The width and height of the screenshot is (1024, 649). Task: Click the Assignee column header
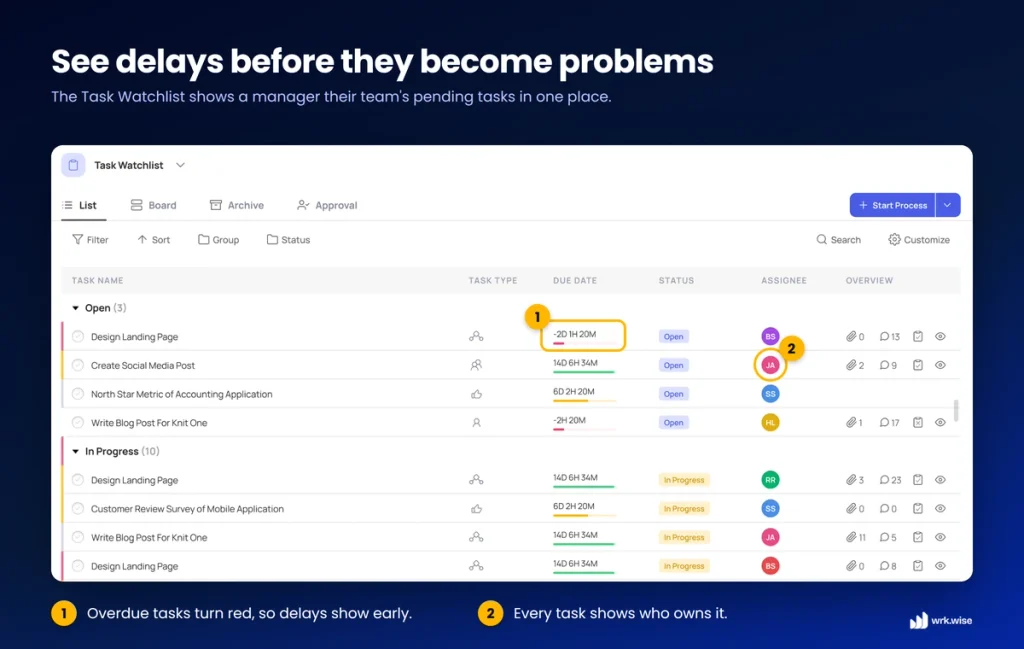point(784,280)
